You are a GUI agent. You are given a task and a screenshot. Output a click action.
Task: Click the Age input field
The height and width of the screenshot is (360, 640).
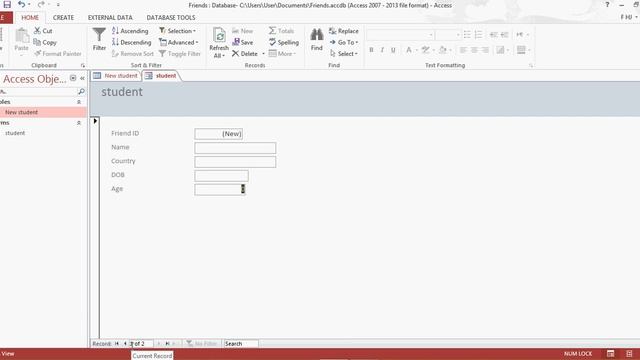220,189
